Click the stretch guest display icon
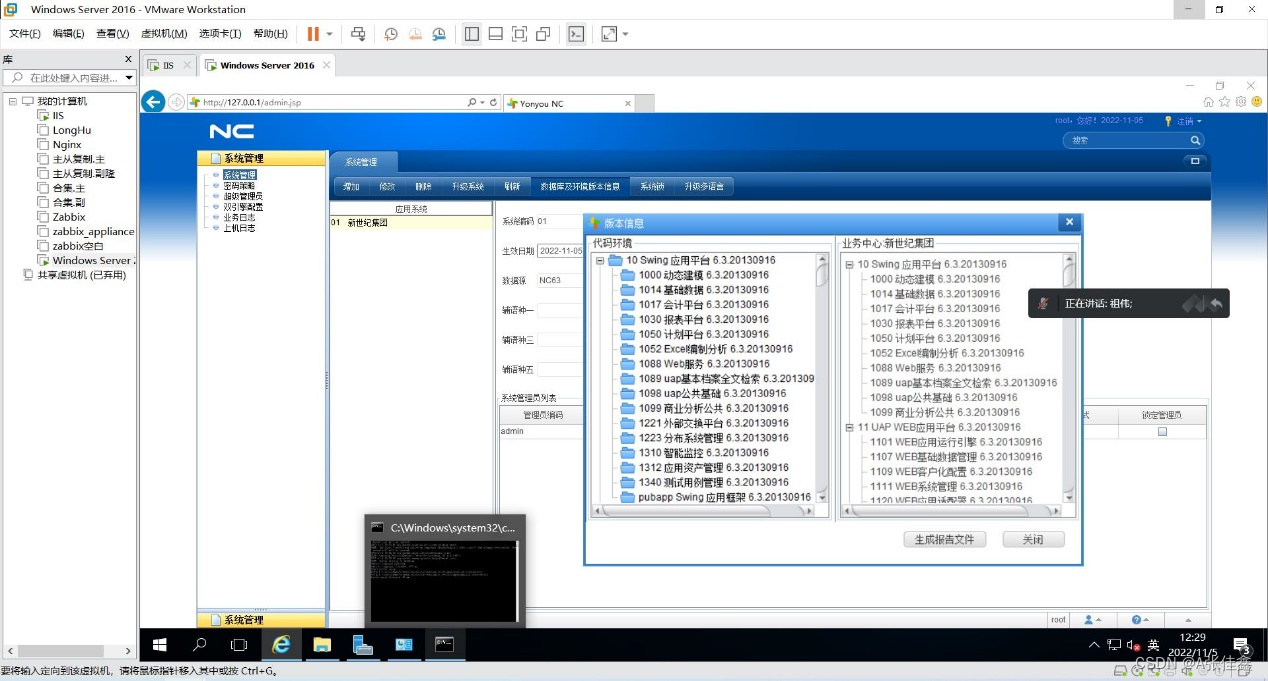This screenshot has width=1268, height=681. pos(609,34)
